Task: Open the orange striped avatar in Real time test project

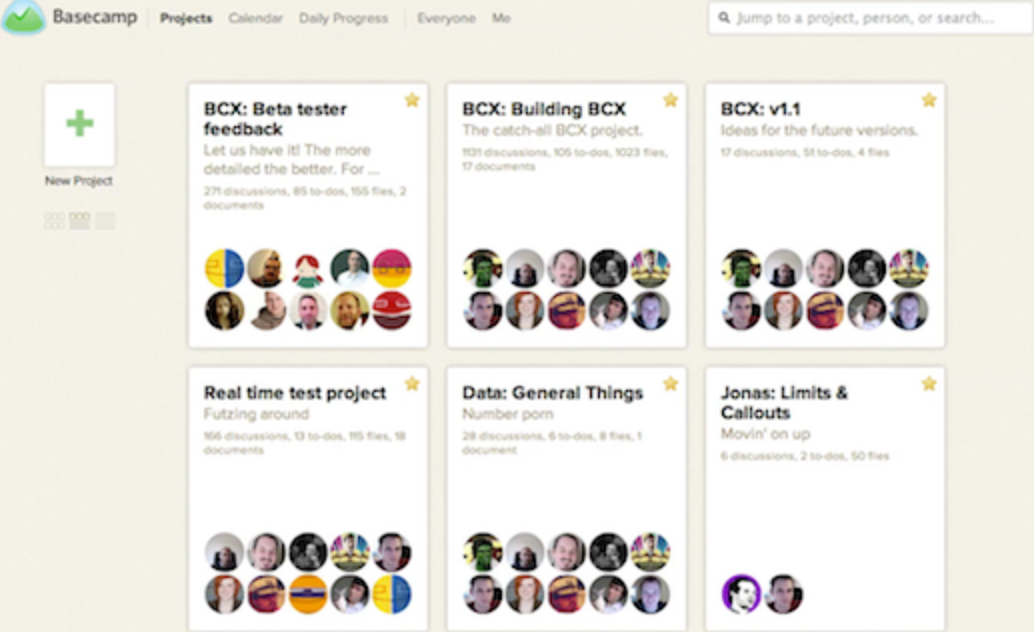Action: tap(308, 594)
